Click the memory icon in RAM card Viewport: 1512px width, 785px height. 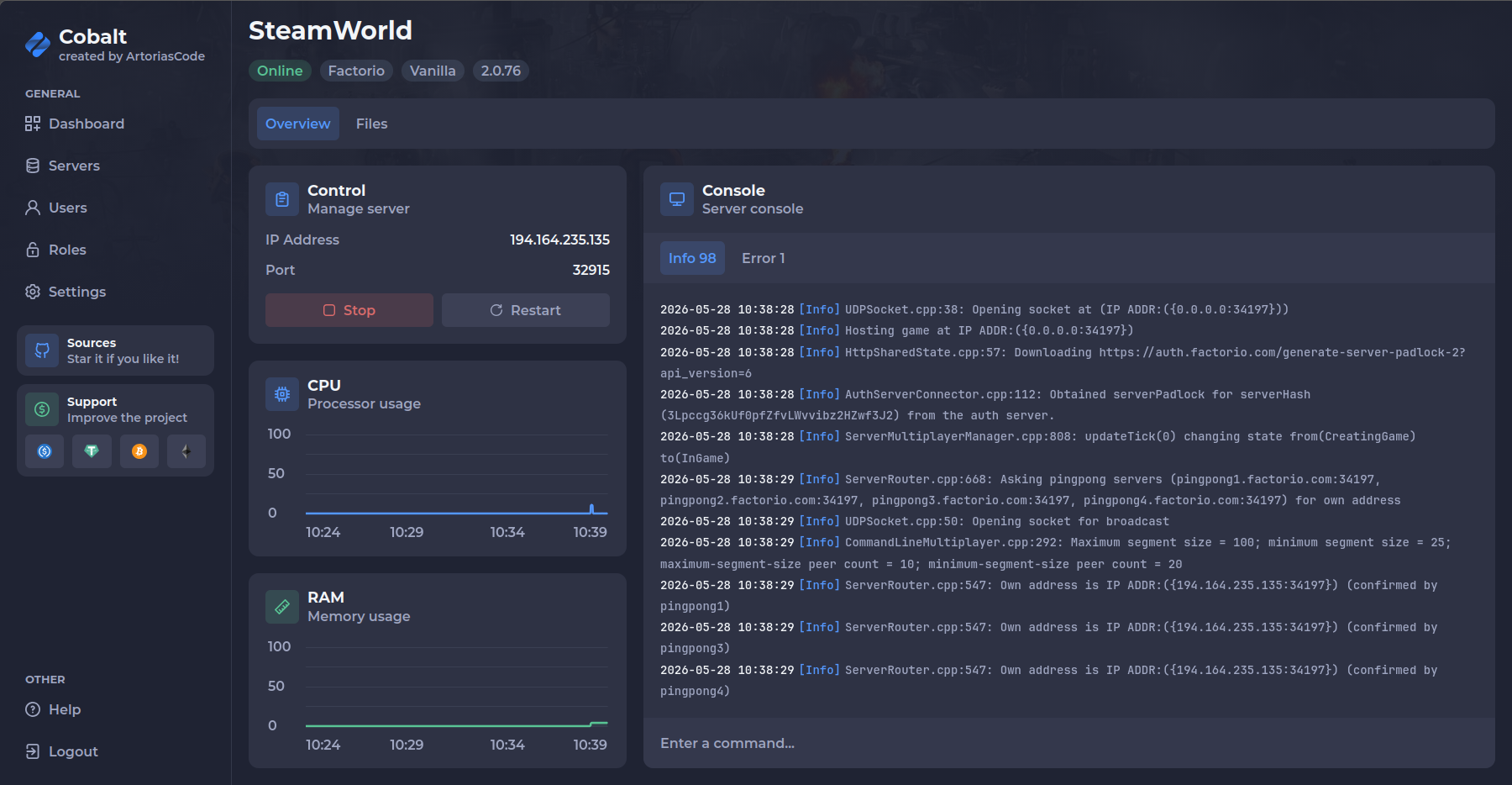[x=282, y=607]
